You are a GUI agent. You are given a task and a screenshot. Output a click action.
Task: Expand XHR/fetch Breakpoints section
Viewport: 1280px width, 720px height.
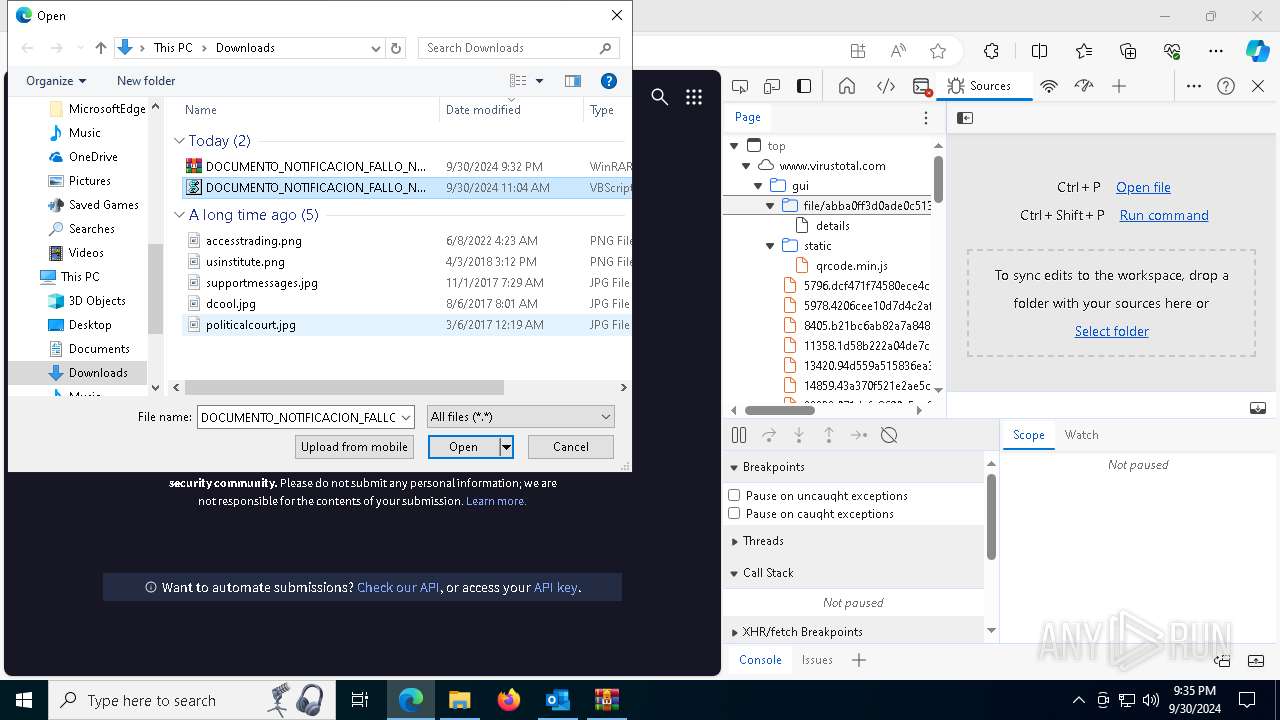pos(735,632)
